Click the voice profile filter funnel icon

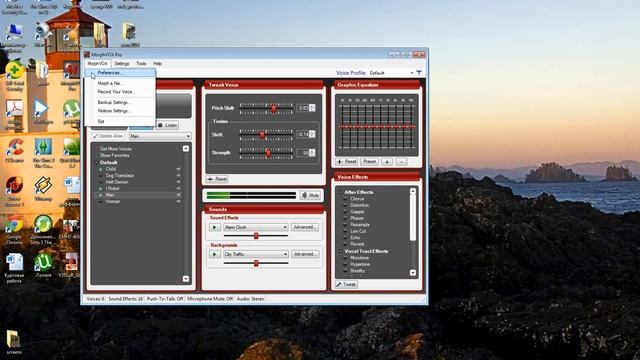point(419,73)
